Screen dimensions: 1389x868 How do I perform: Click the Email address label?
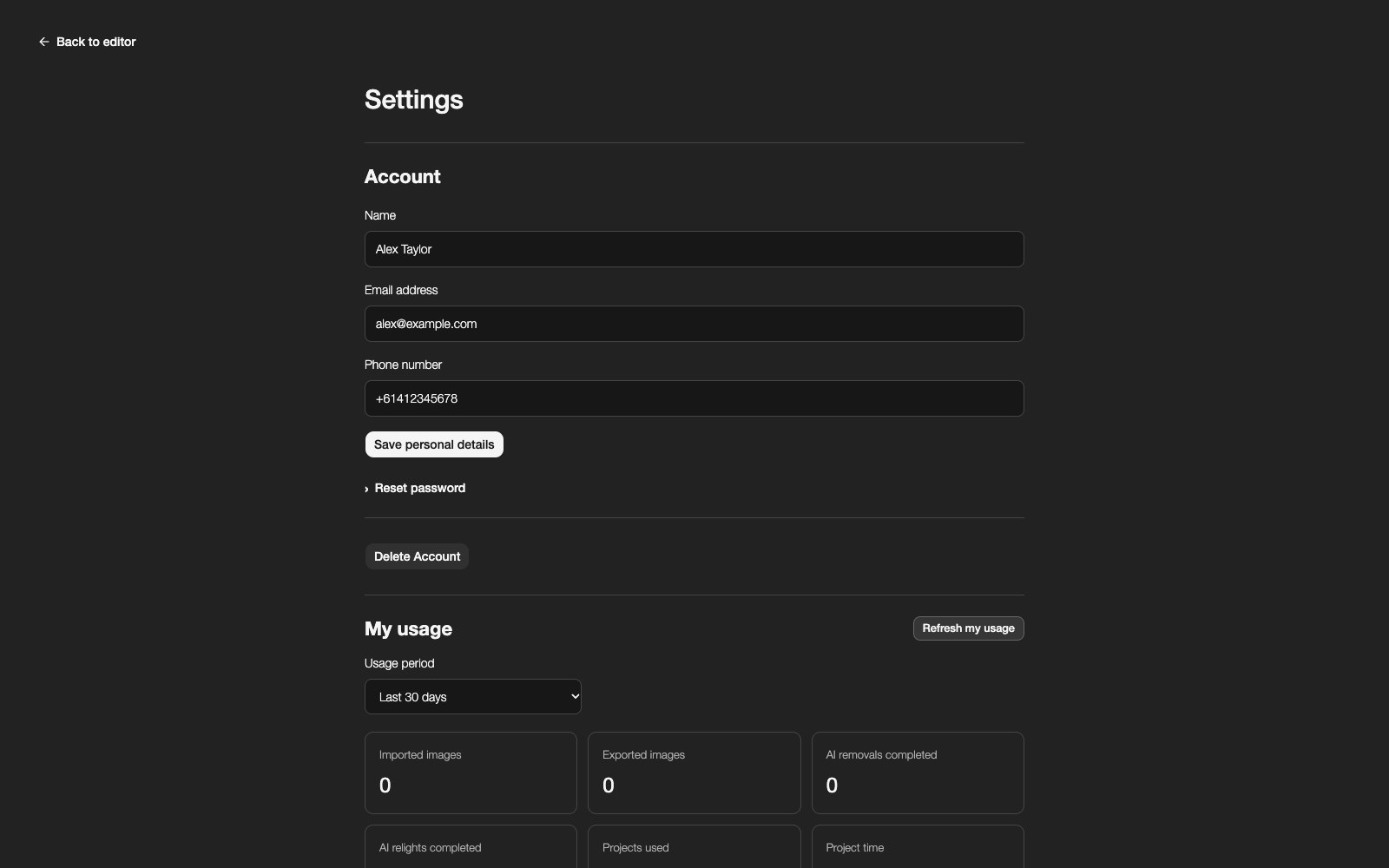[401, 290]
